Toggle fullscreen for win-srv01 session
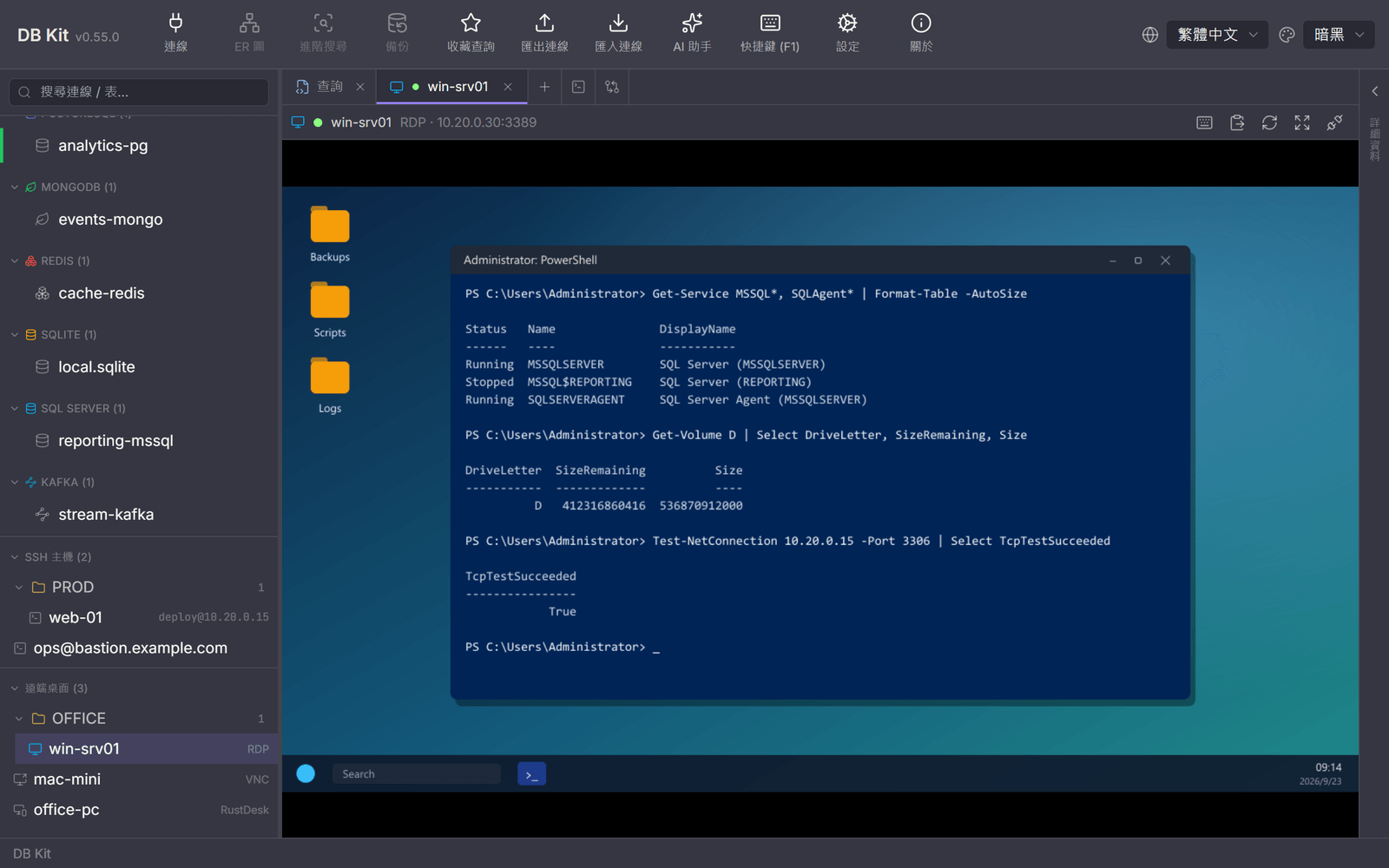Viewport: 1389px width, 868px height. [x=1302, y=122]
